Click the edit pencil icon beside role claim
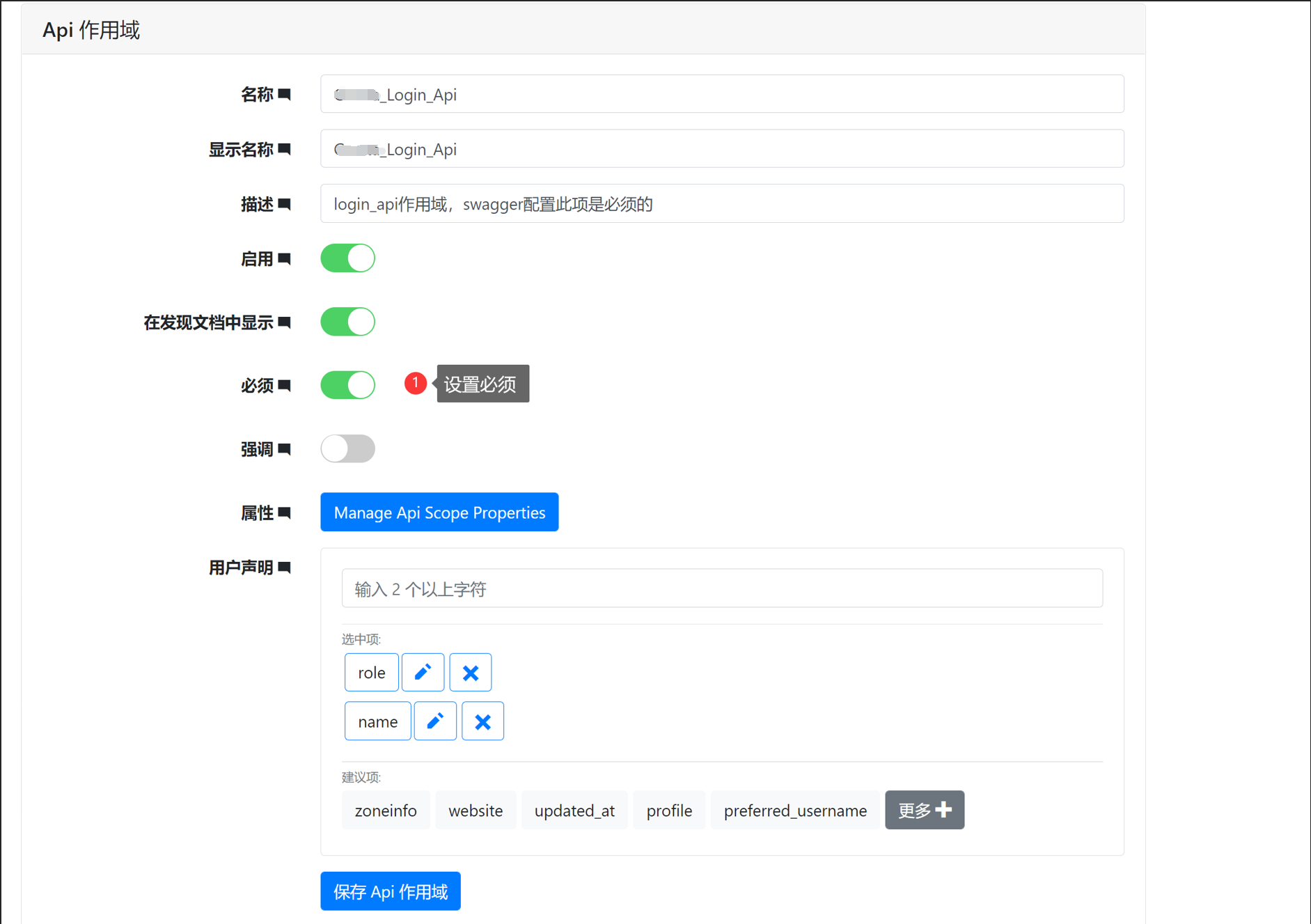 (x=423, y=672)
